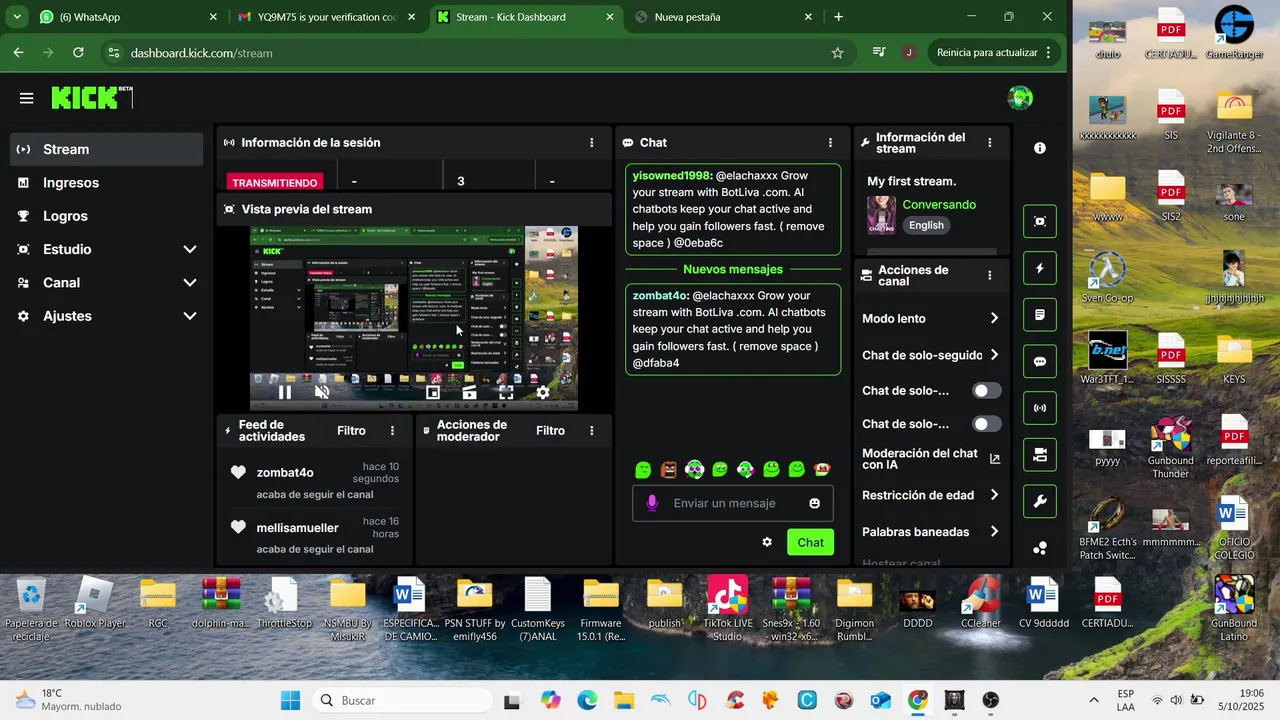
Task: Open CCleaner desktop shortcut
Action: pyautogui.click(x=981, y=602)
